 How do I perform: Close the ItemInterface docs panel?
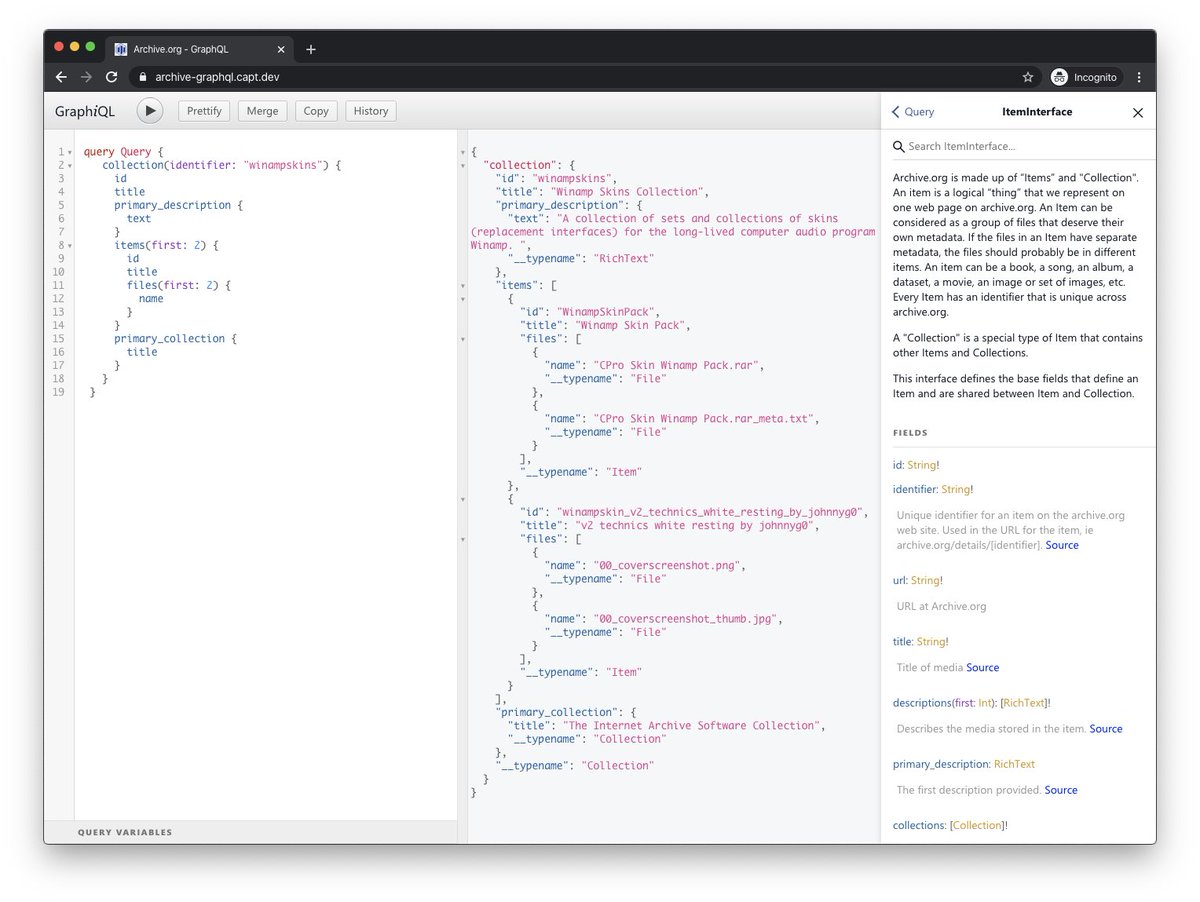[1137, 113]
